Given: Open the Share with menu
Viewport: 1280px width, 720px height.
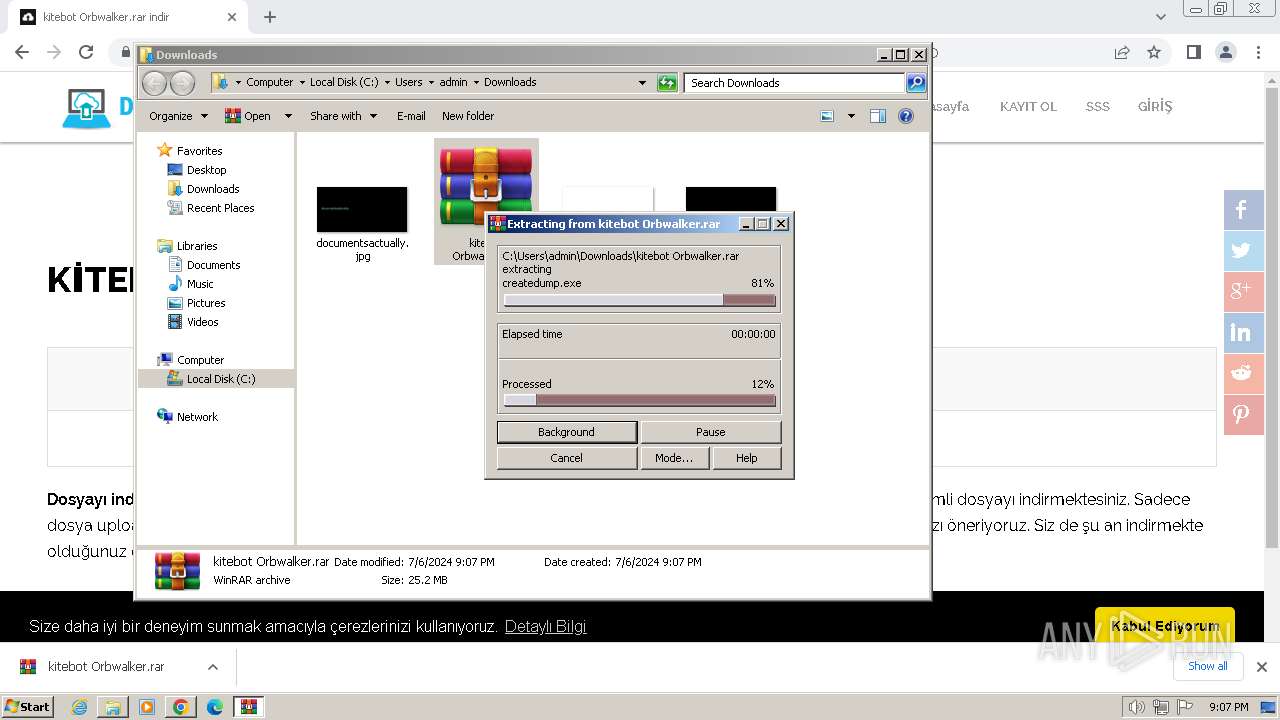Looking at the screenshot, I should 343,116.
